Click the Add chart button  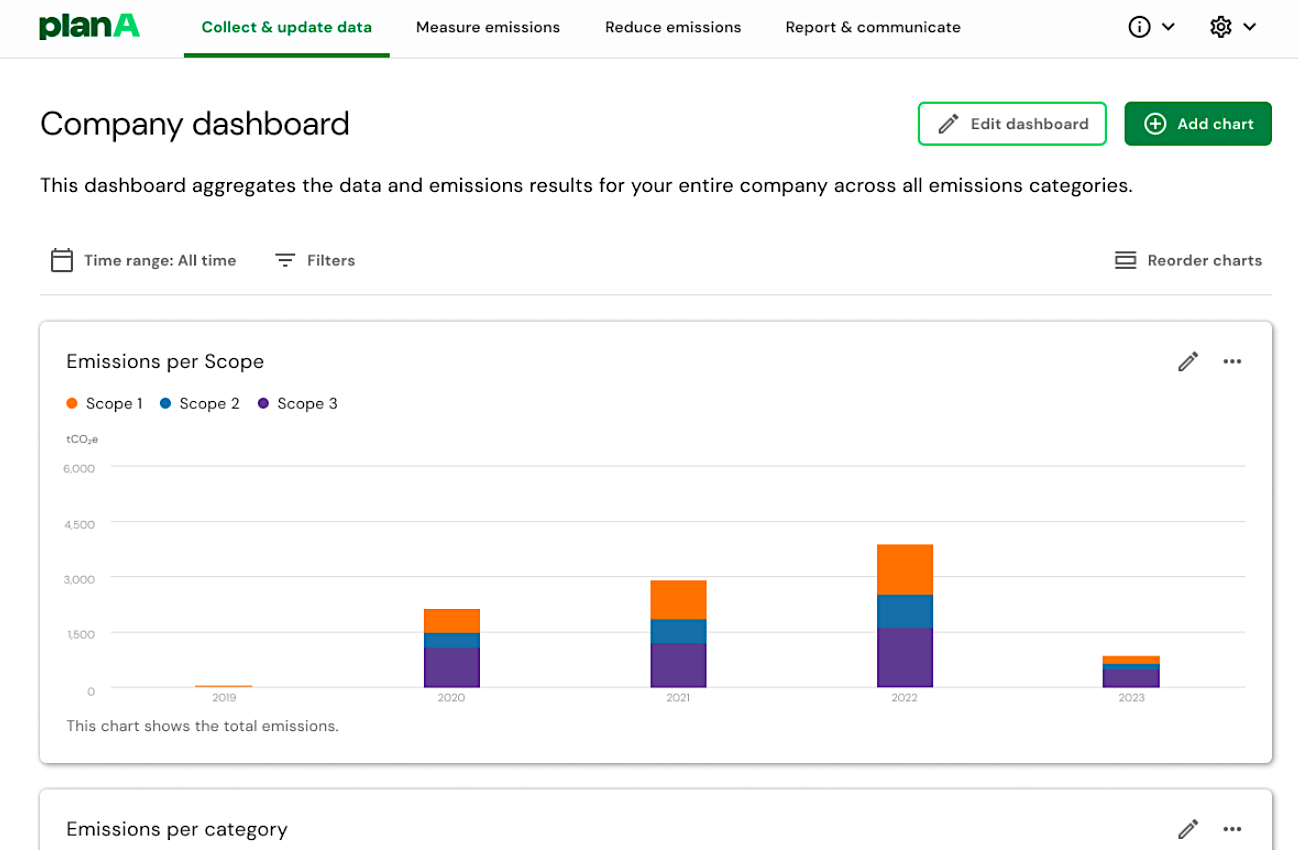pos(1198,124)
